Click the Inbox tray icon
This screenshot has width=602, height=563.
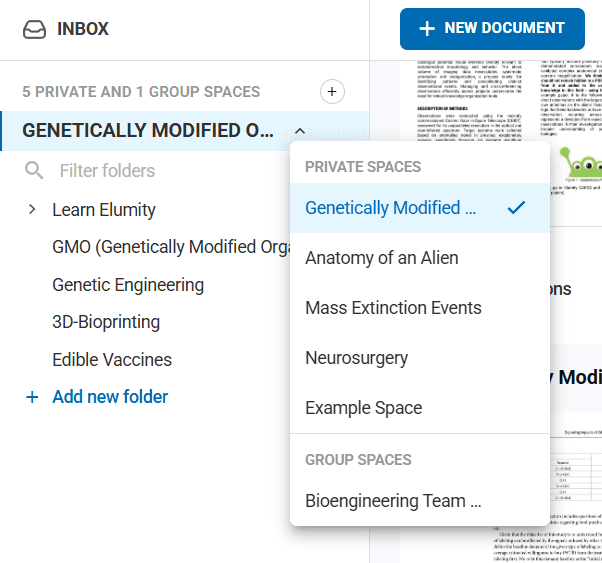(x=34, y=29)
